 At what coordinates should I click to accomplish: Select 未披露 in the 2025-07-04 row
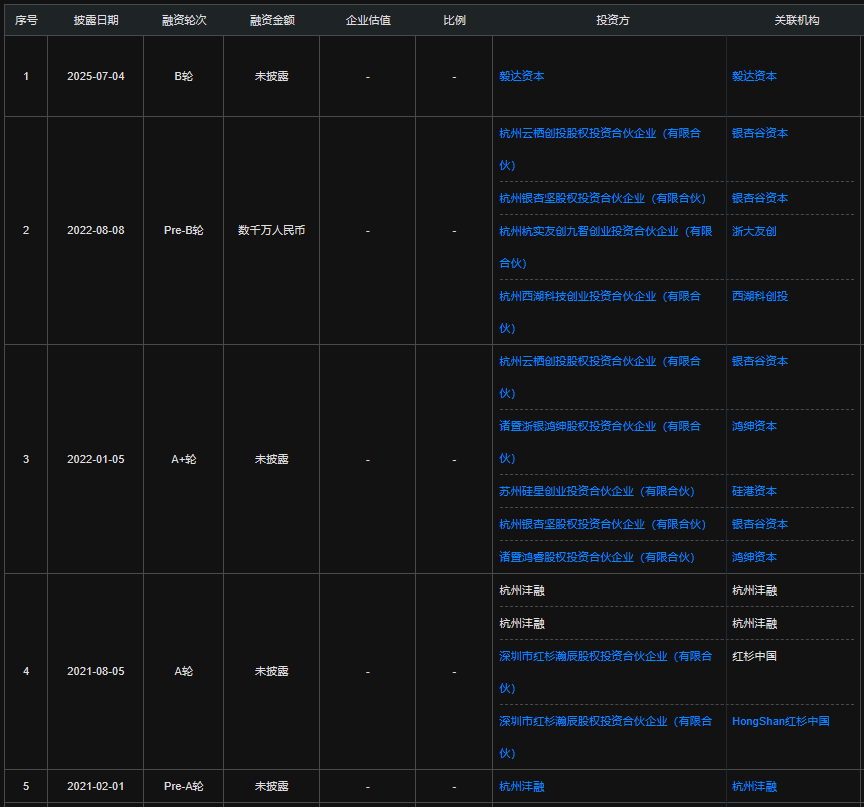(272, 77)
